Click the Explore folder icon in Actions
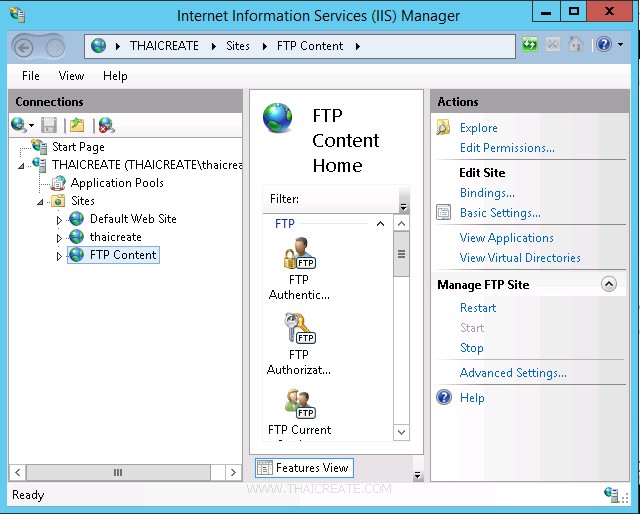Viewport: 640px width, 514px height. (443, 127)
